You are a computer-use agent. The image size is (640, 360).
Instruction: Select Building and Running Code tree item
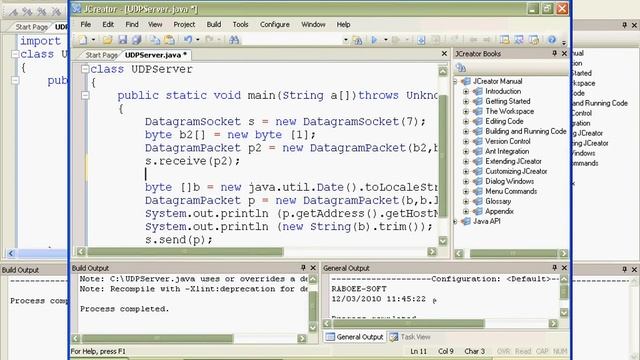pyautogui.click(x=526, y=131)
